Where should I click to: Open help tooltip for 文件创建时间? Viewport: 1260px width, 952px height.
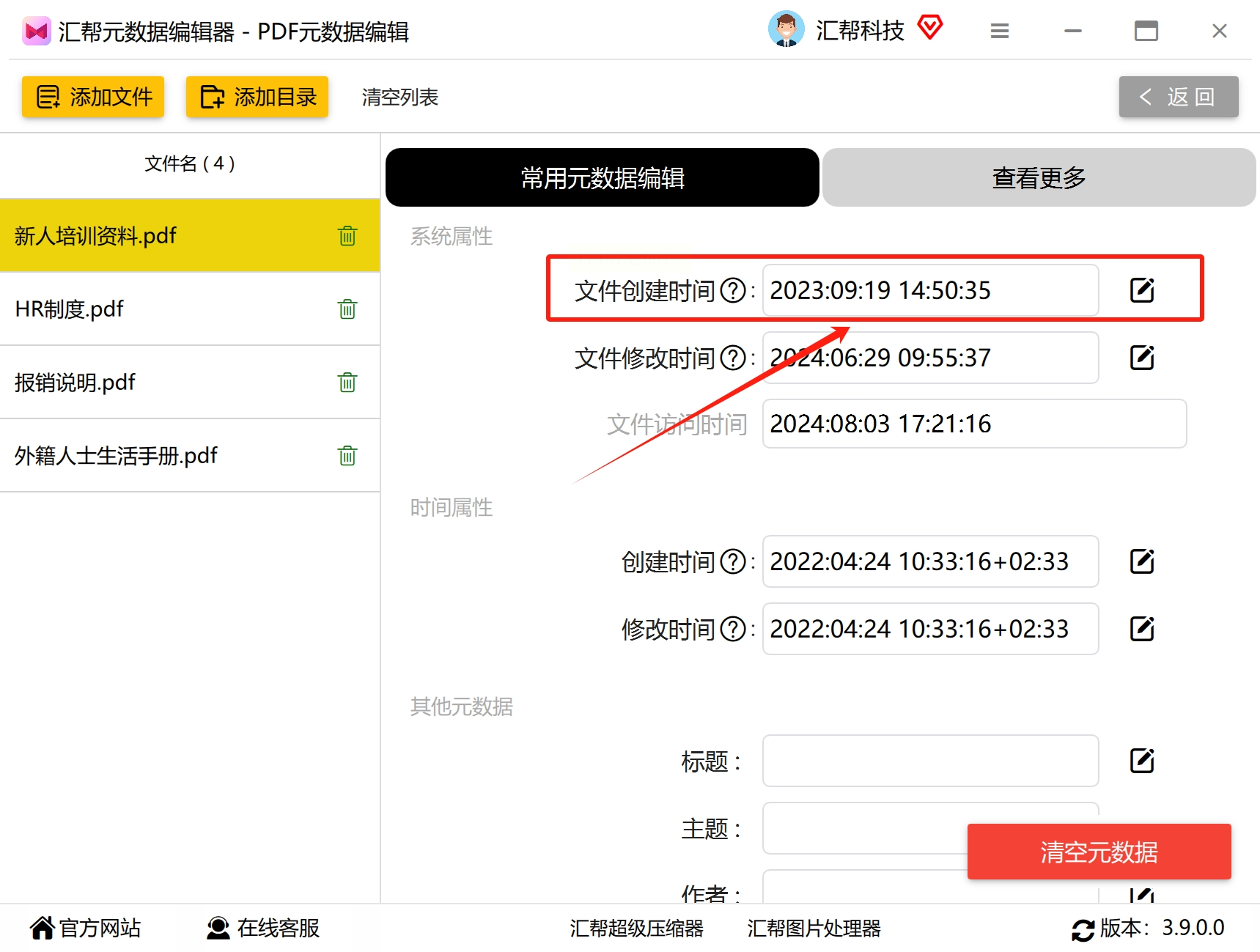(733, 291)
